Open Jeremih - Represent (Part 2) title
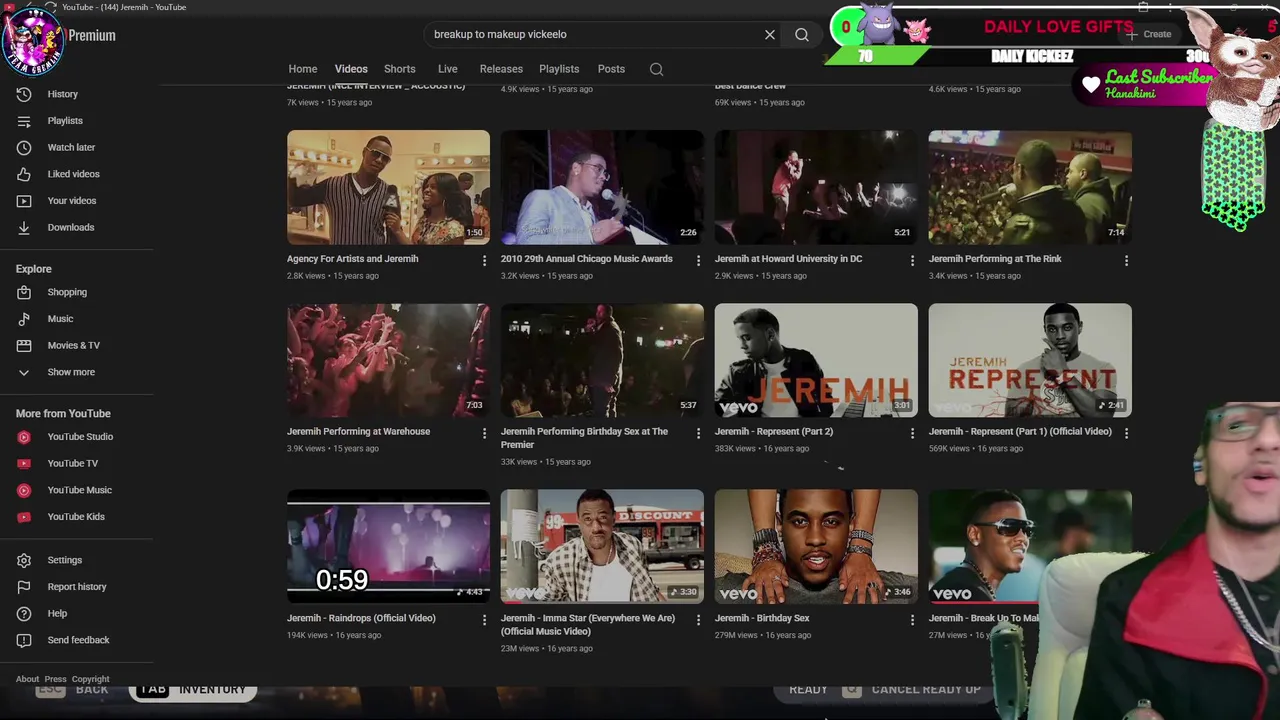 pos(774,432)
